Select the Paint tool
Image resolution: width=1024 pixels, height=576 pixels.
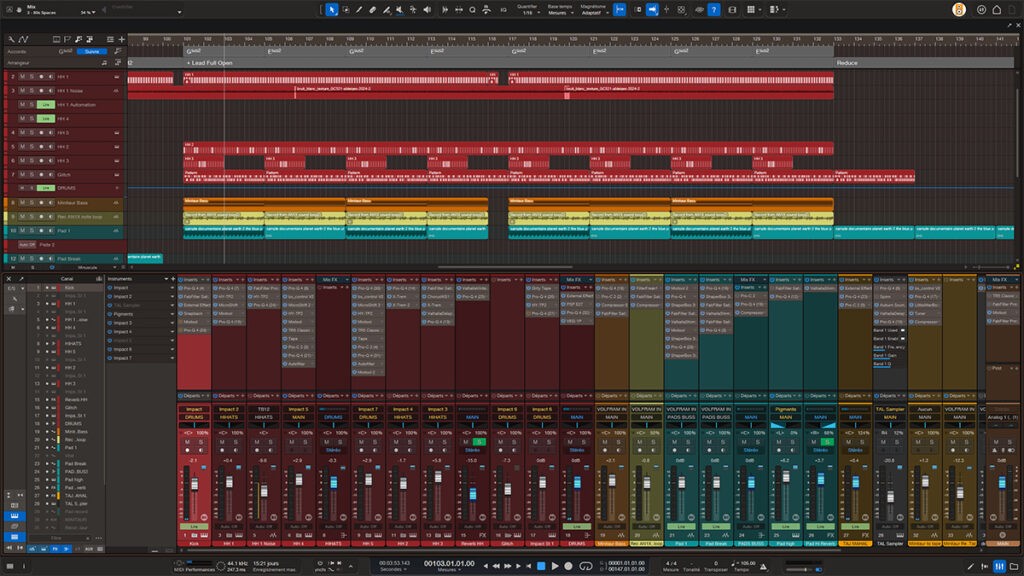tap(385, 9)
